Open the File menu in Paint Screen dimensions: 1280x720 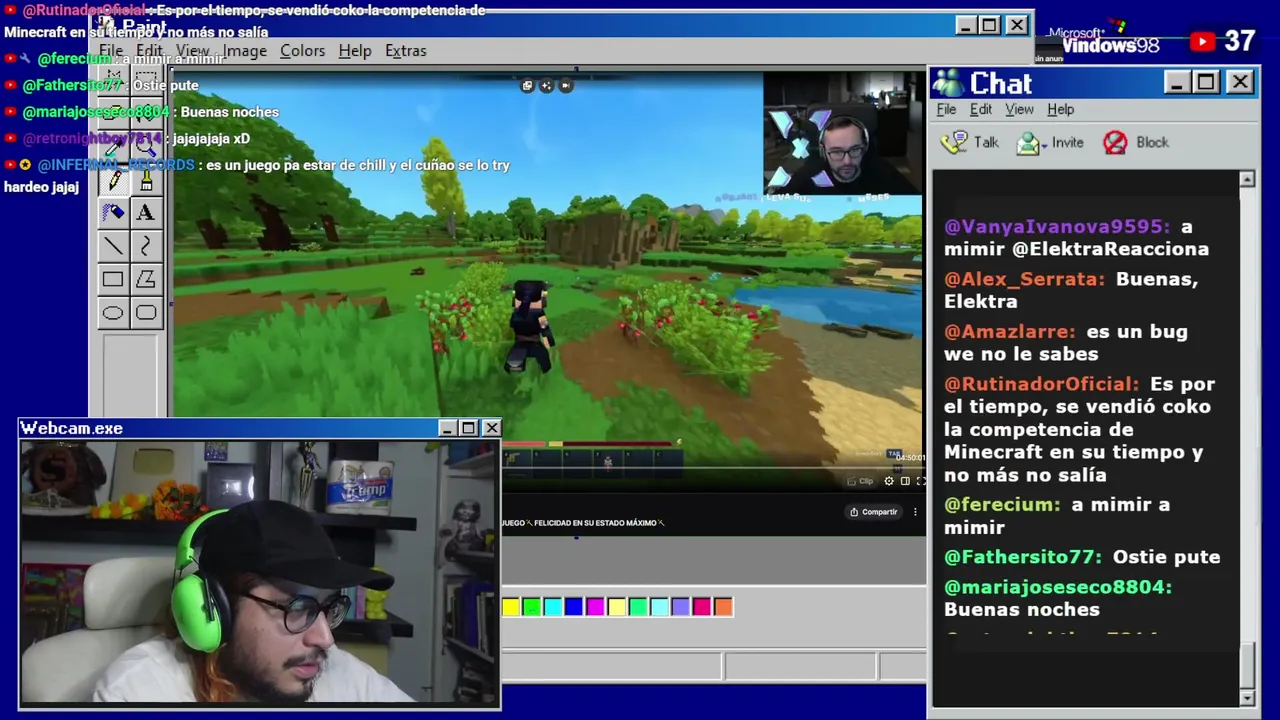111,50
